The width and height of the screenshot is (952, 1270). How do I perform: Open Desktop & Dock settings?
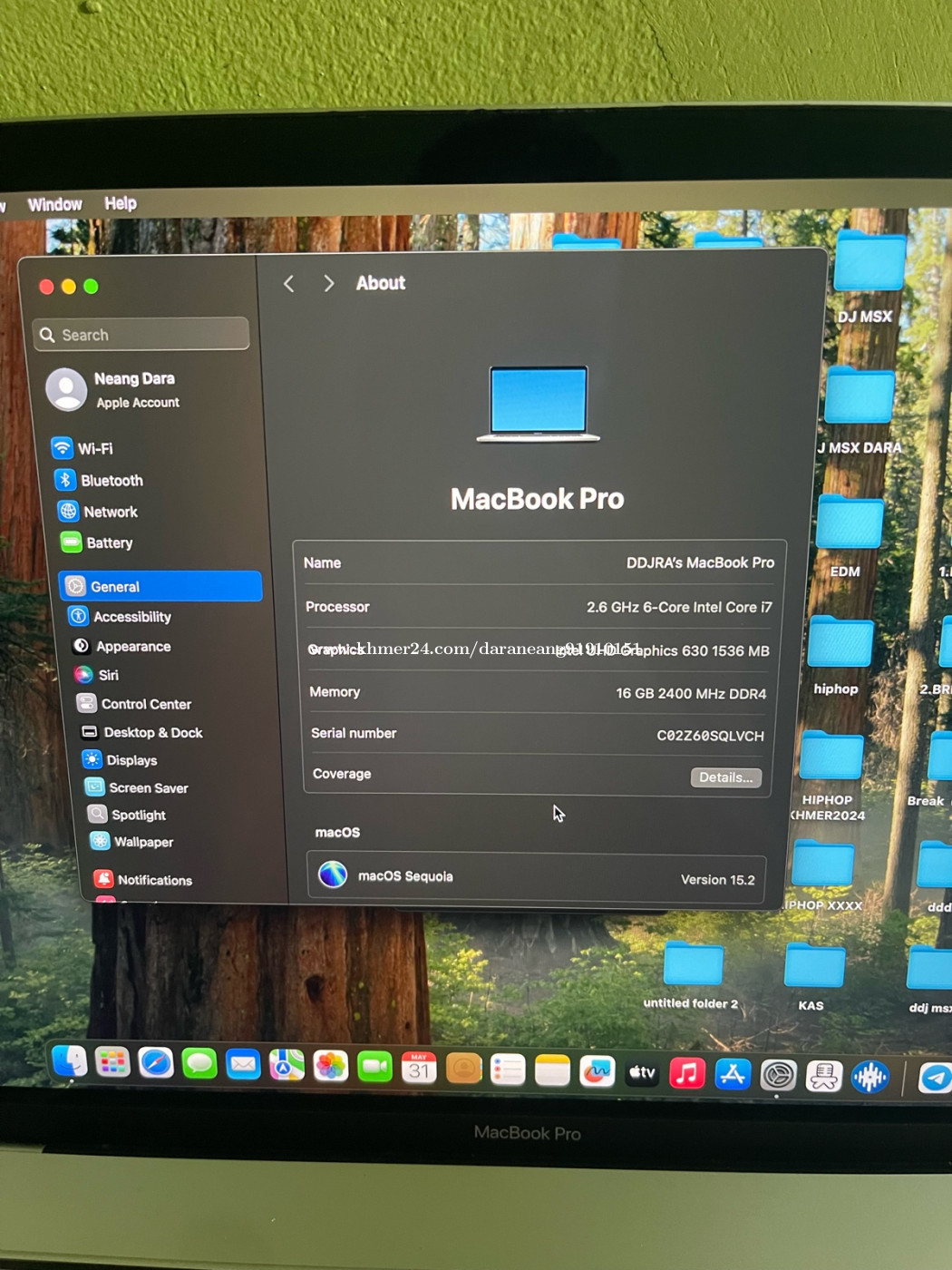pos(141,732)
